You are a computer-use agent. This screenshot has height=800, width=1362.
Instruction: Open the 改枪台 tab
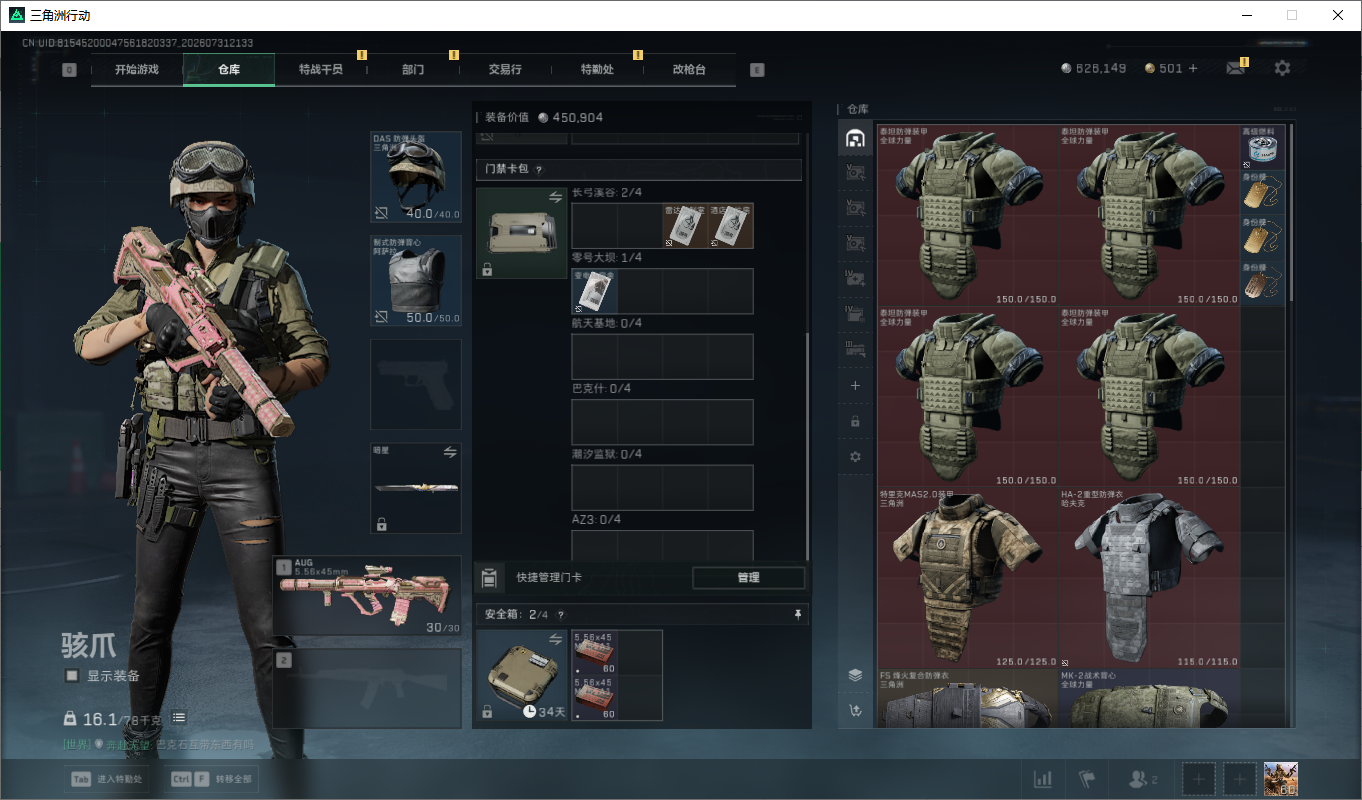click(x=689, y=70)
